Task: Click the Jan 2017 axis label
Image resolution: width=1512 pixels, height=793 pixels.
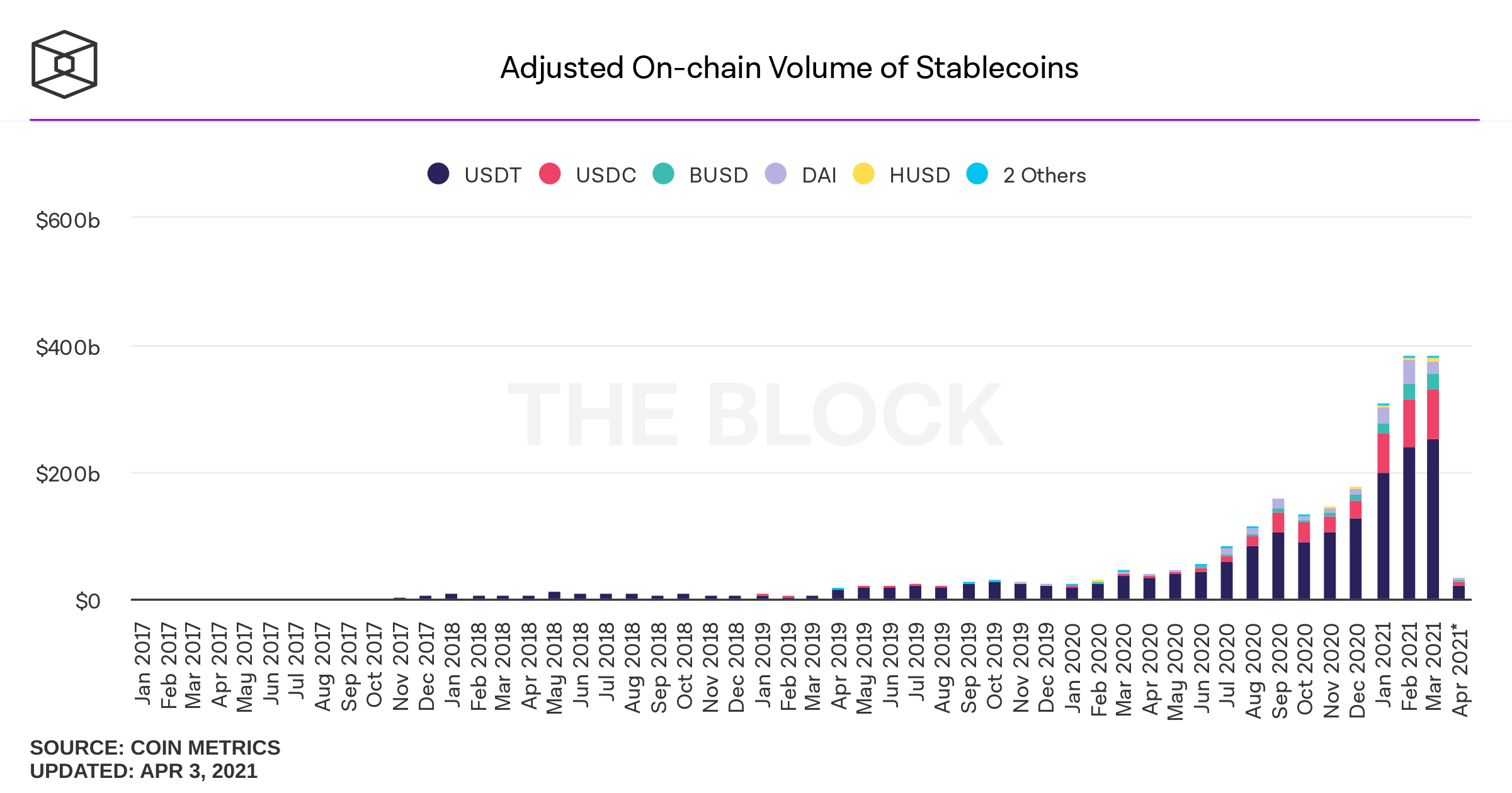Action: tap(143, 663)
